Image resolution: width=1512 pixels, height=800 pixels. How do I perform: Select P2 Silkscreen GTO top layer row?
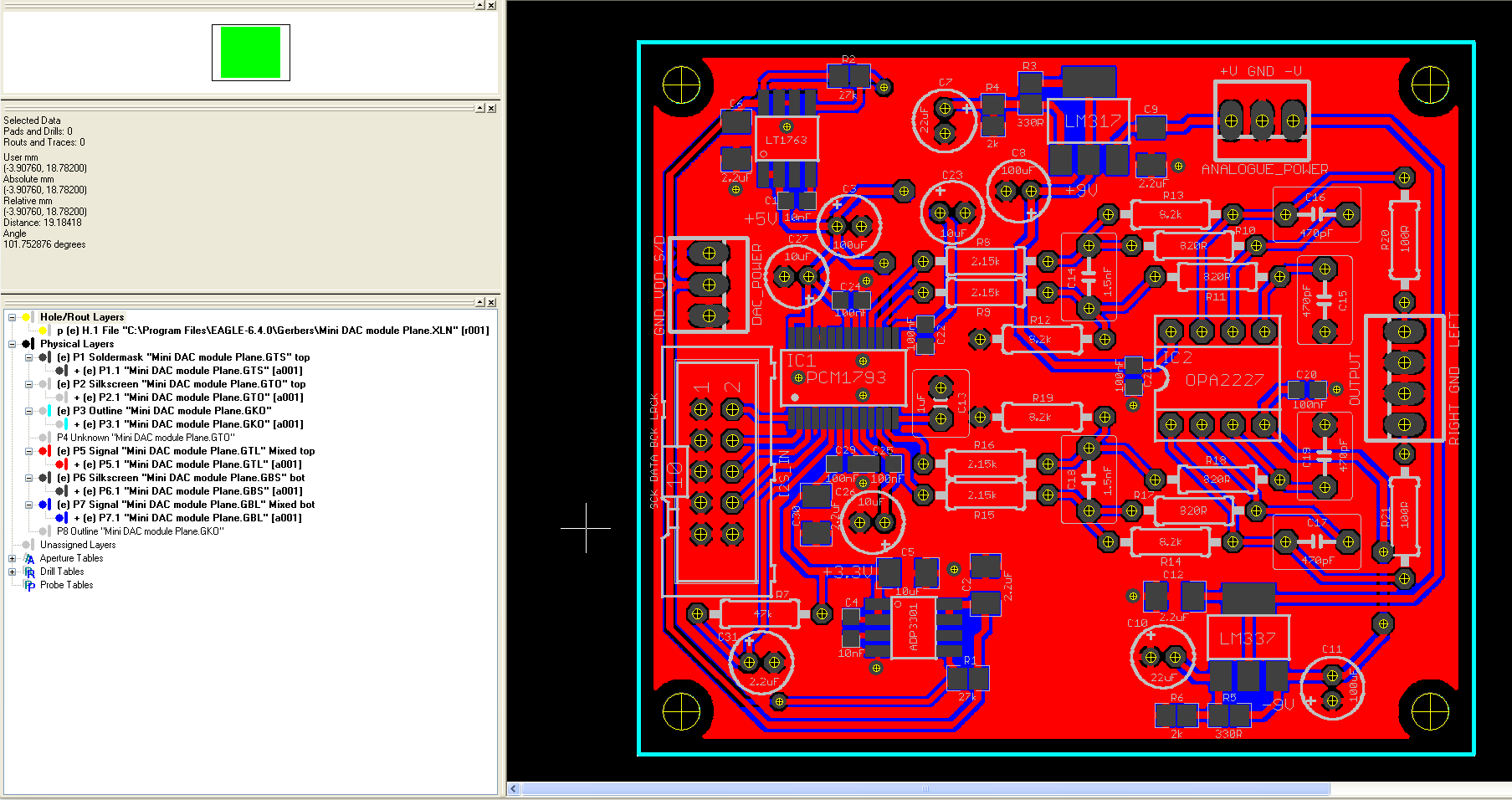[182, 384]
